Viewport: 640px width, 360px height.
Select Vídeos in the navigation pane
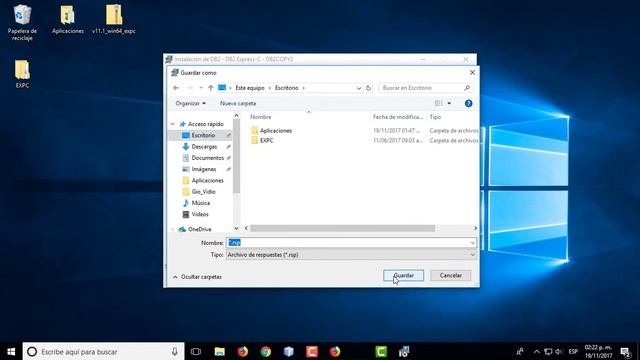201,214
